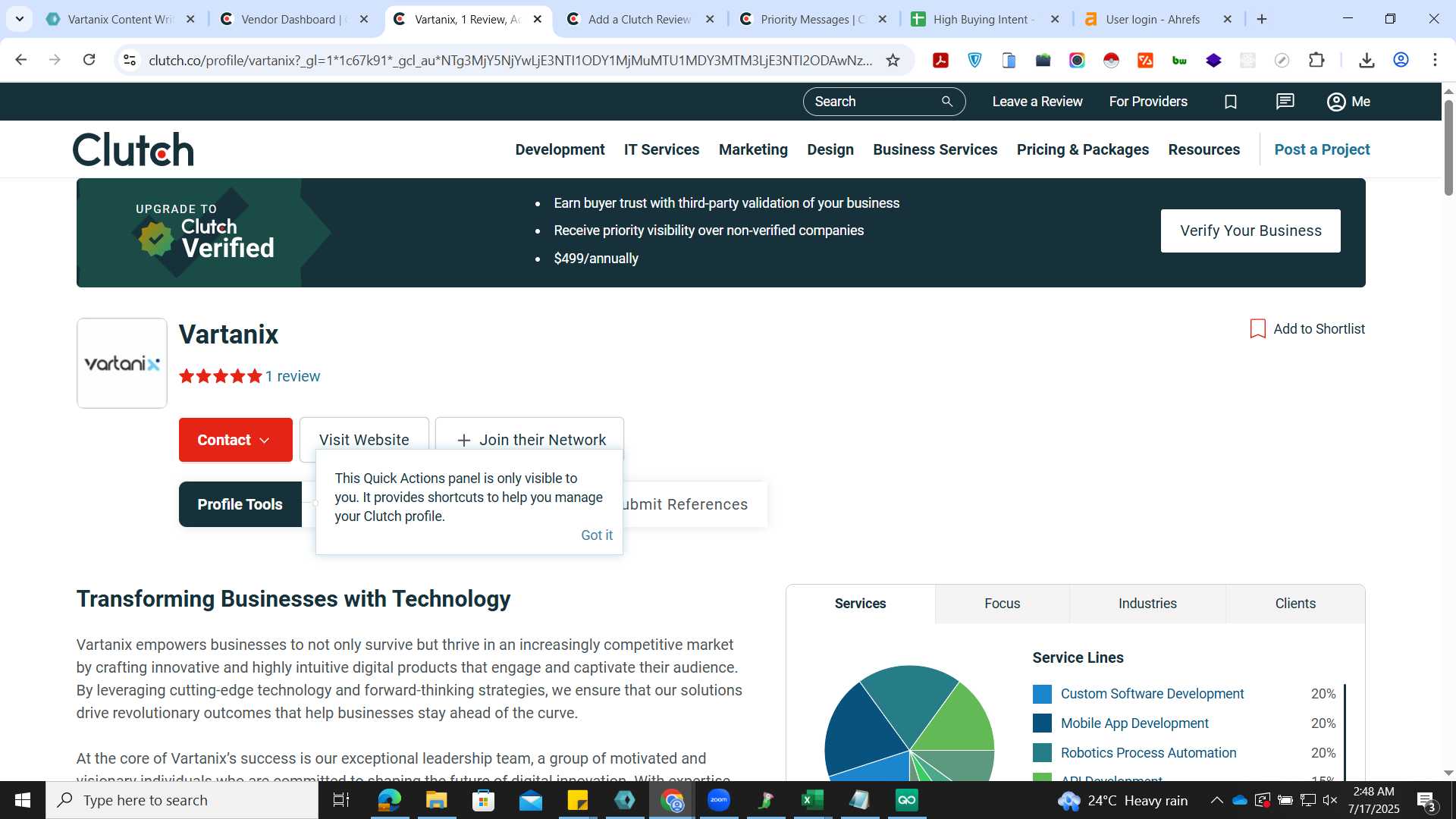Open the Development menu

coord(560,149)
